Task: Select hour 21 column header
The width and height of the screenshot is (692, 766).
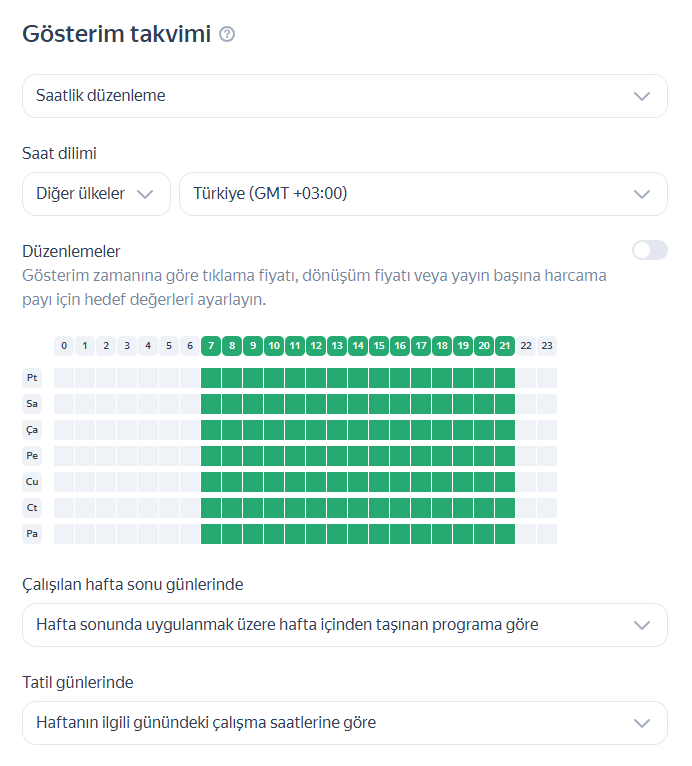Action: (505, 346)
